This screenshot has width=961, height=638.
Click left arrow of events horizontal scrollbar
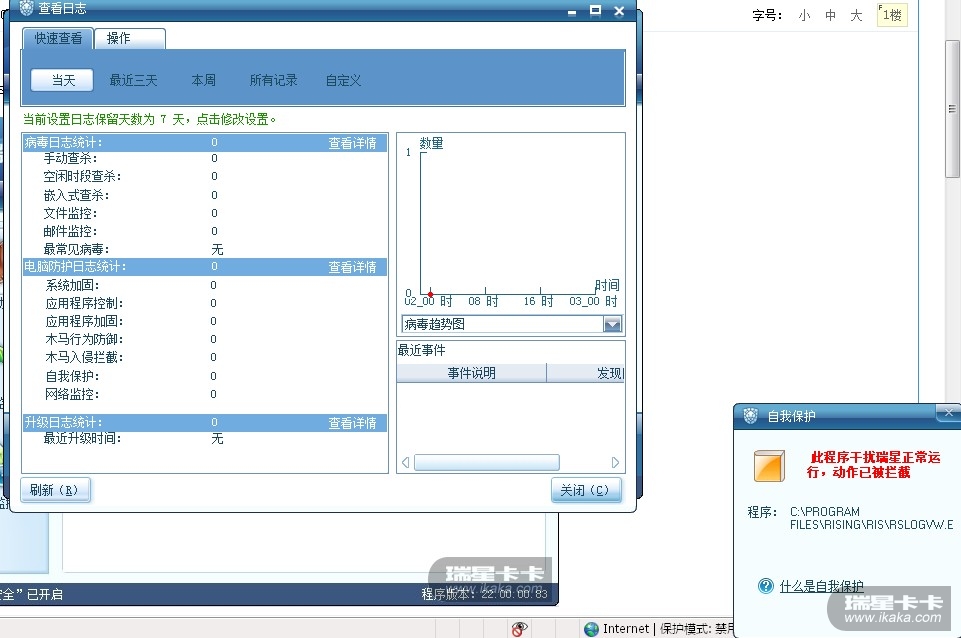(x=405, y=463)
